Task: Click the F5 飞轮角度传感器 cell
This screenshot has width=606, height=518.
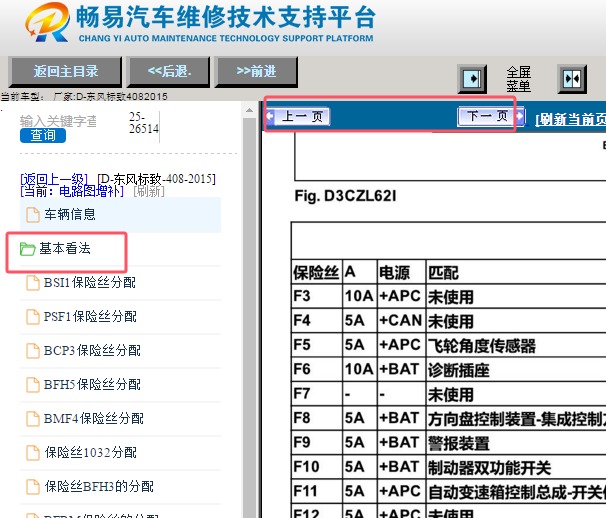Action: 516,345
